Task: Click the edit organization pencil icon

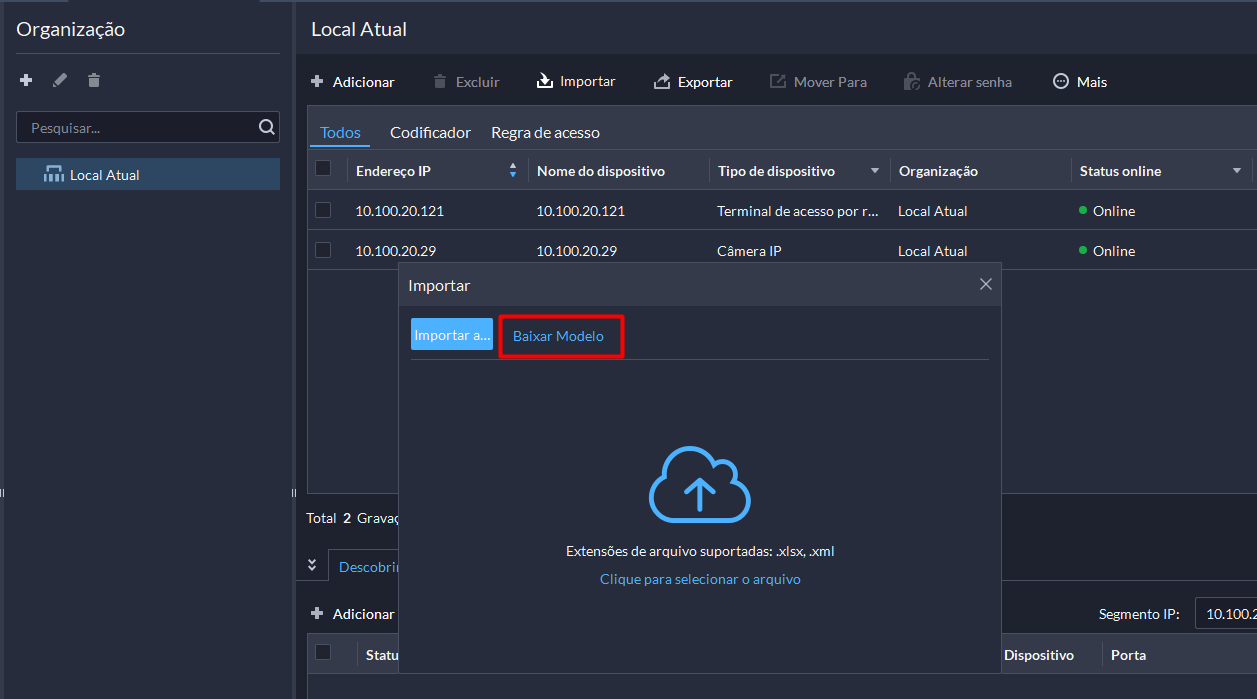Action: [60, 80]
